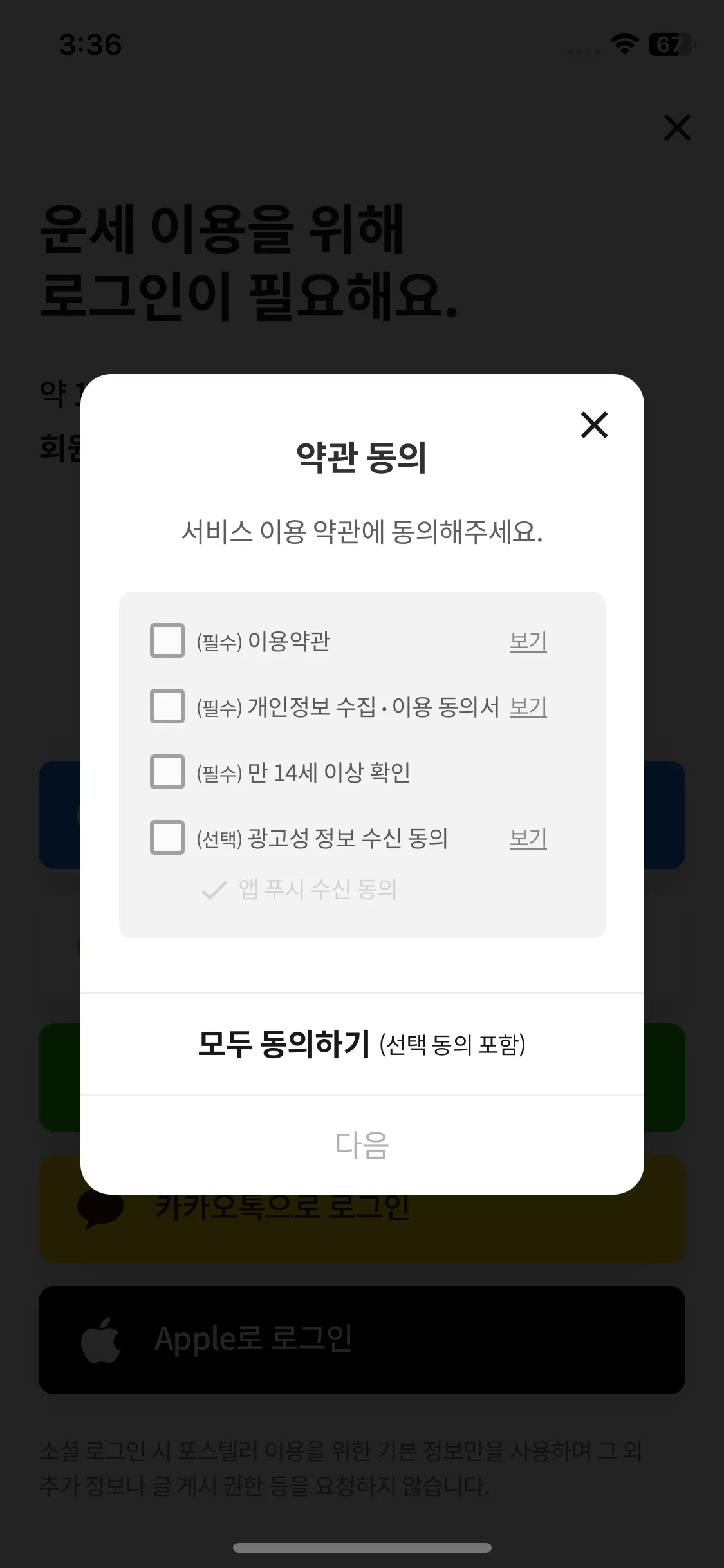This screenshot has width=724, height=1568.
Task: Close the 약관 동의 dialog with X
Action: pyautogui.click(x=594, y=425)
